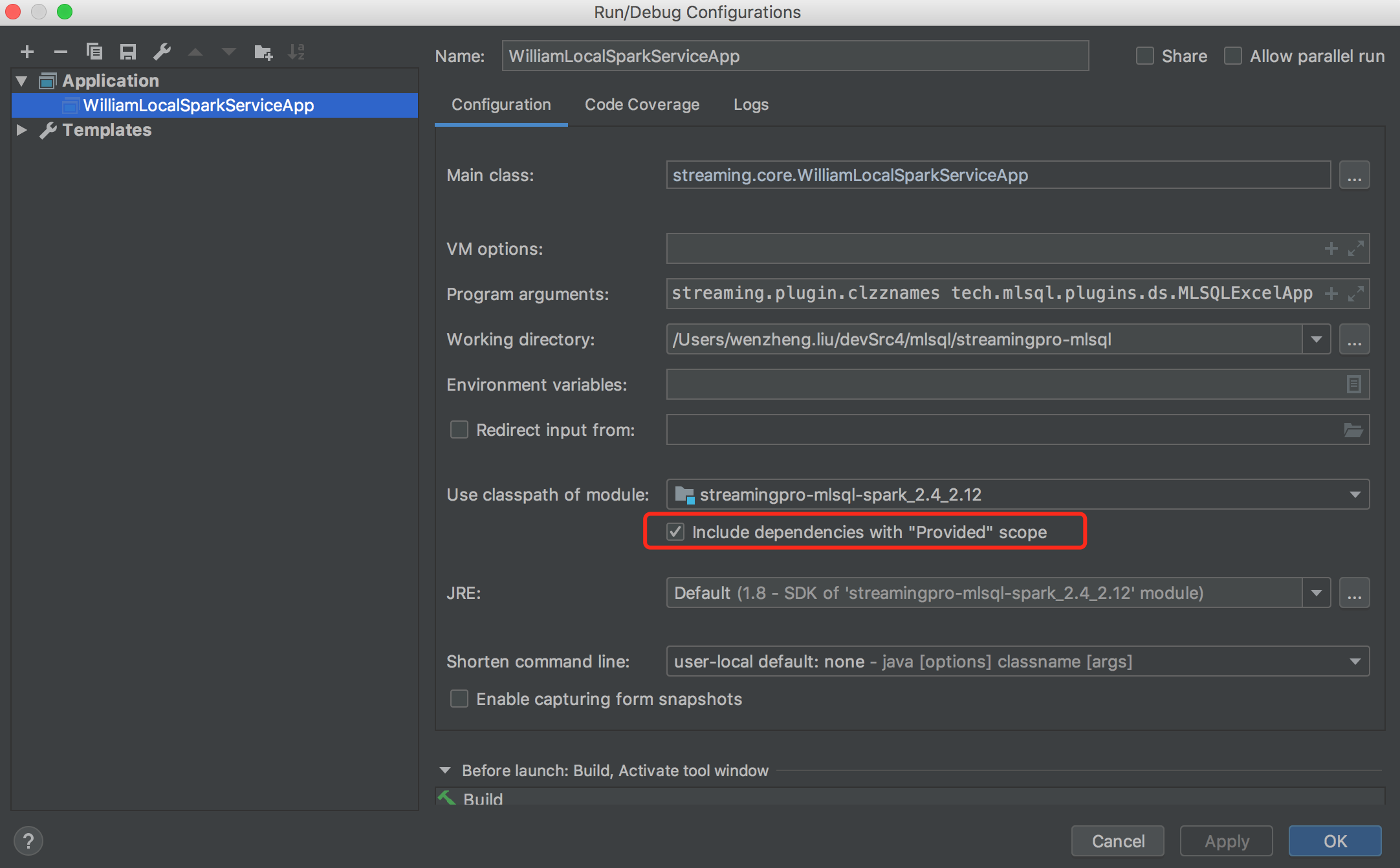Image resolution: width=1400 pixels, height=868 pixels.
Task: Open the help question mark button
Action: (28, 841)
